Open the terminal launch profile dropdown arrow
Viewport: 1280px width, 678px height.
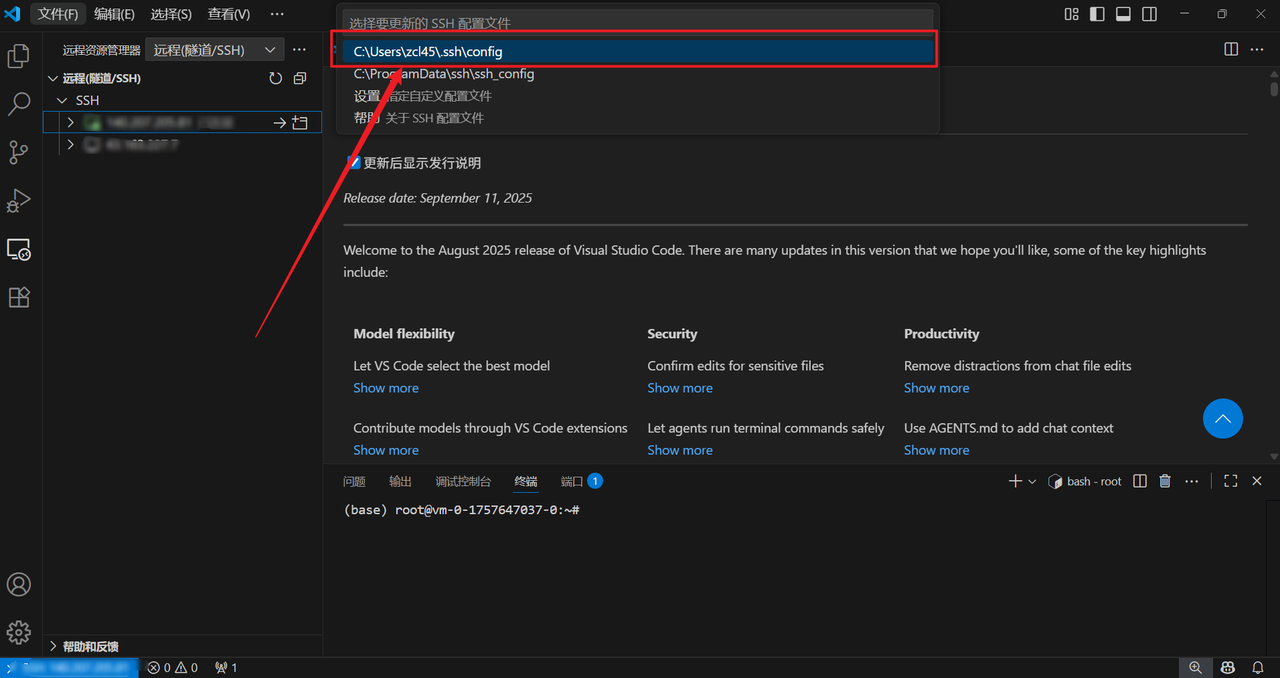pyautogui.click(x=1032, y=481)
